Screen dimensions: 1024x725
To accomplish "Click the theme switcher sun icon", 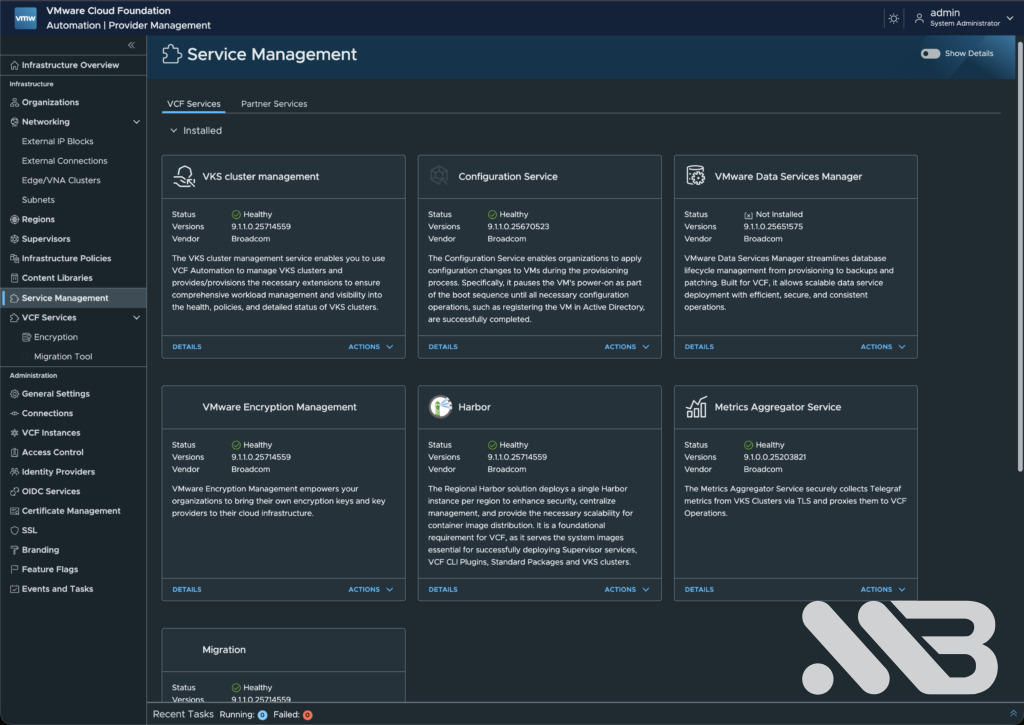I will tap(893, 18).
